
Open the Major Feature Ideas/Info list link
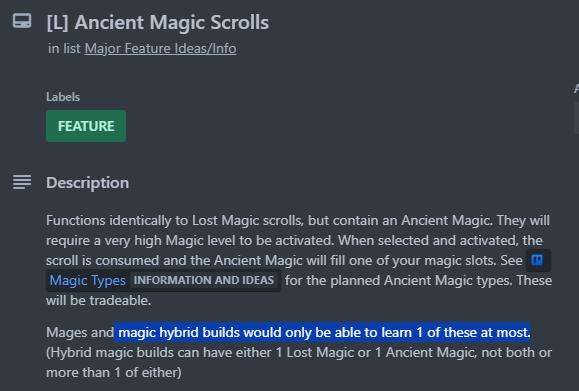pyautogui.click(x=160, y=48)
